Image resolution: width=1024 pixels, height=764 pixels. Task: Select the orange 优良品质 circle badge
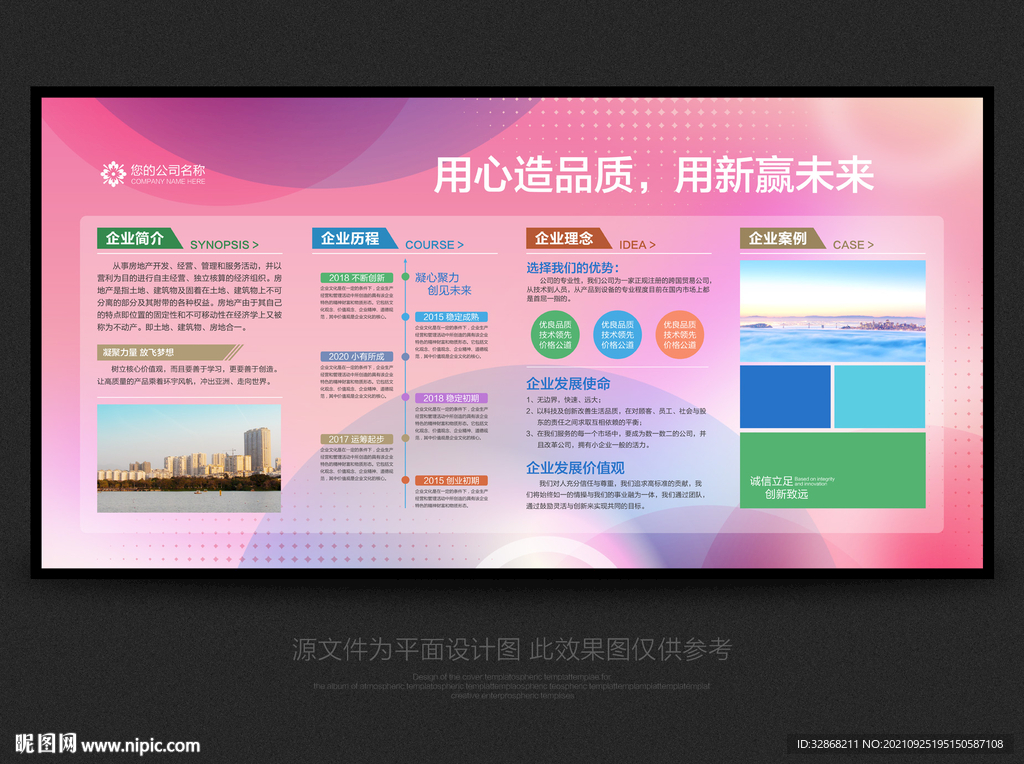(680, 333)
